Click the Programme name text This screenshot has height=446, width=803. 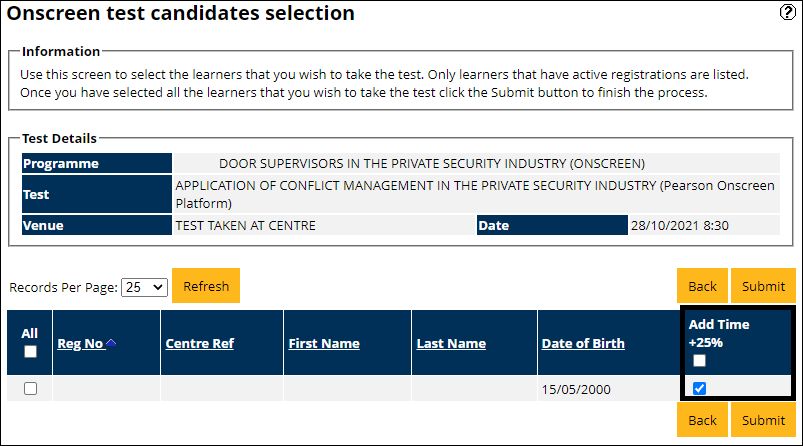click(432, 163)
